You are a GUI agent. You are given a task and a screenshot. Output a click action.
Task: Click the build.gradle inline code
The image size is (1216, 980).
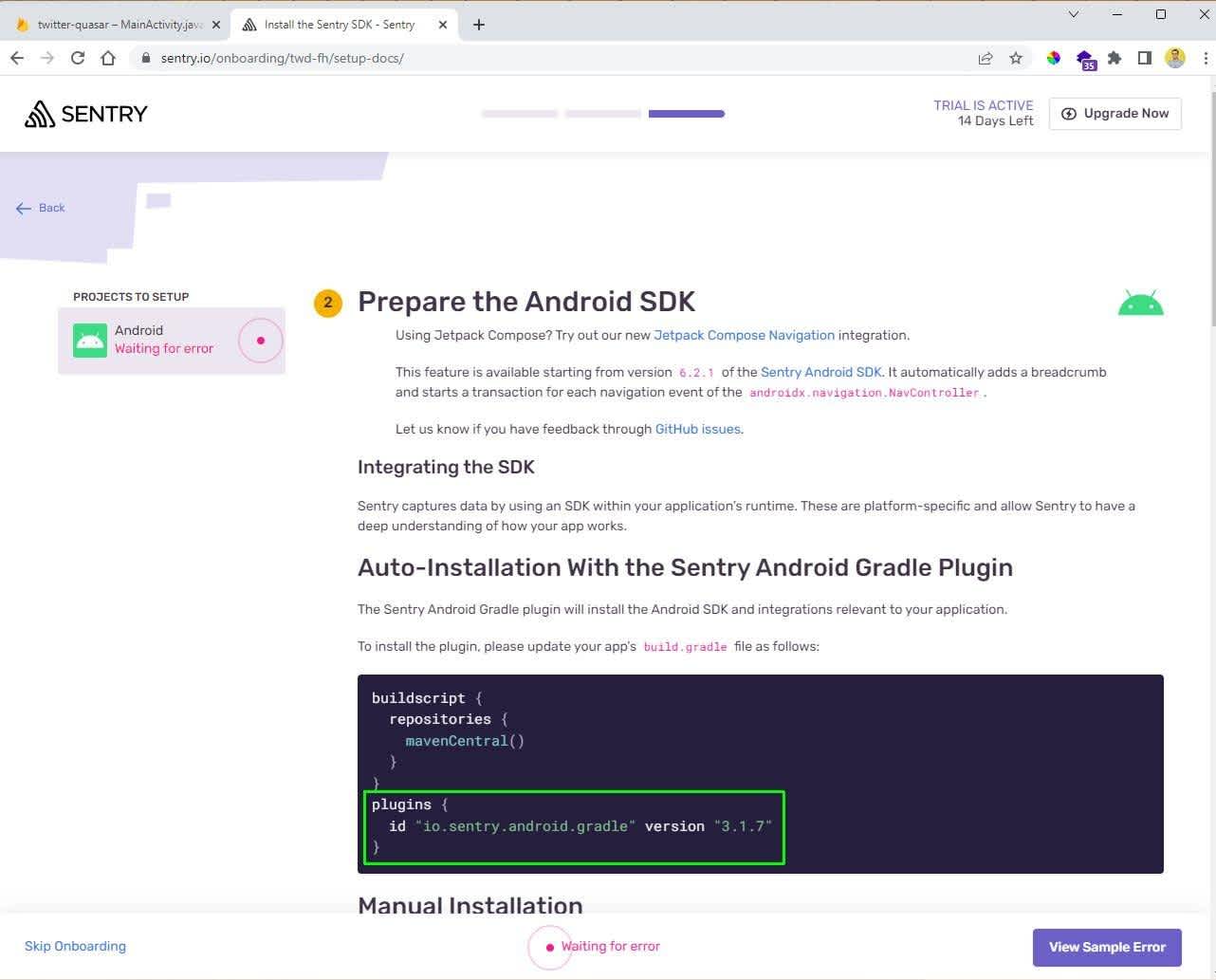(x=685, y=647)
